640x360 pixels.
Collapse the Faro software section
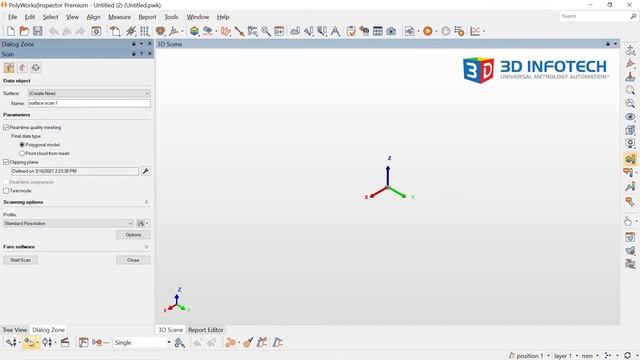[147, 247]
